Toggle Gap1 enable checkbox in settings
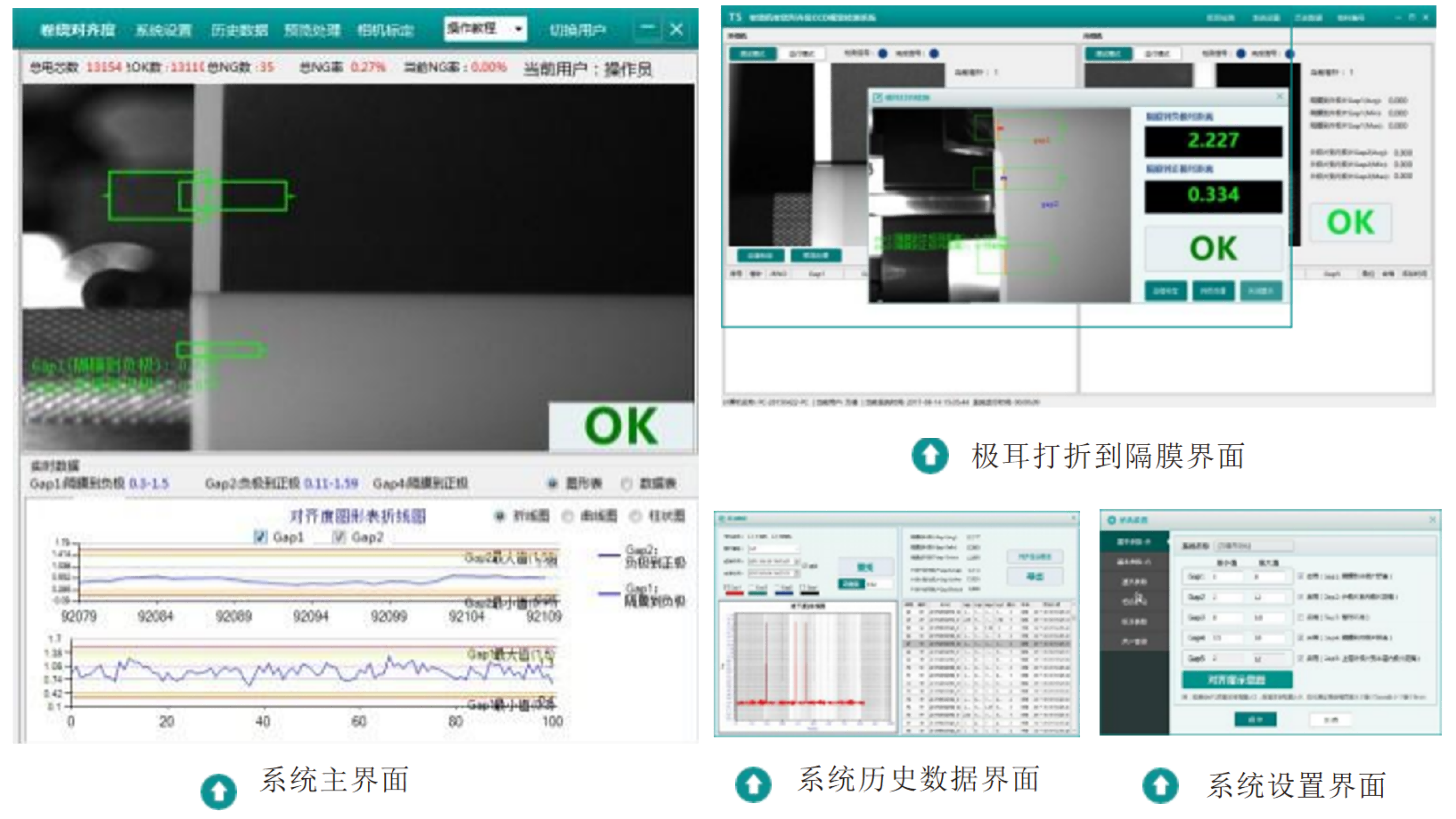The height and width of the screenshot is (819, 1456). point(1300,577)
